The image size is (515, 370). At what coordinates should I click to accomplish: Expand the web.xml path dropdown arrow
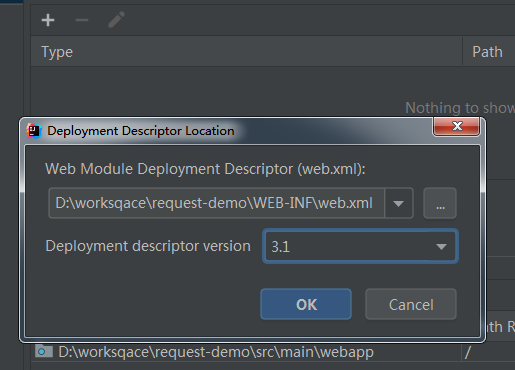click(x=399, y=203)
